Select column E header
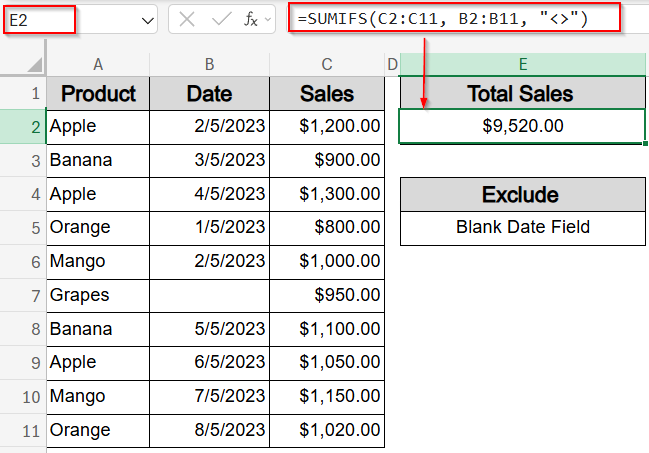 (523, 64)
